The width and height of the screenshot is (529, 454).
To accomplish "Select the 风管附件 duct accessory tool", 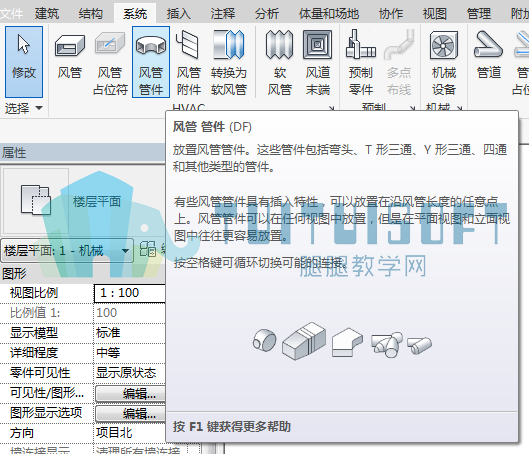I will (188, 63).
